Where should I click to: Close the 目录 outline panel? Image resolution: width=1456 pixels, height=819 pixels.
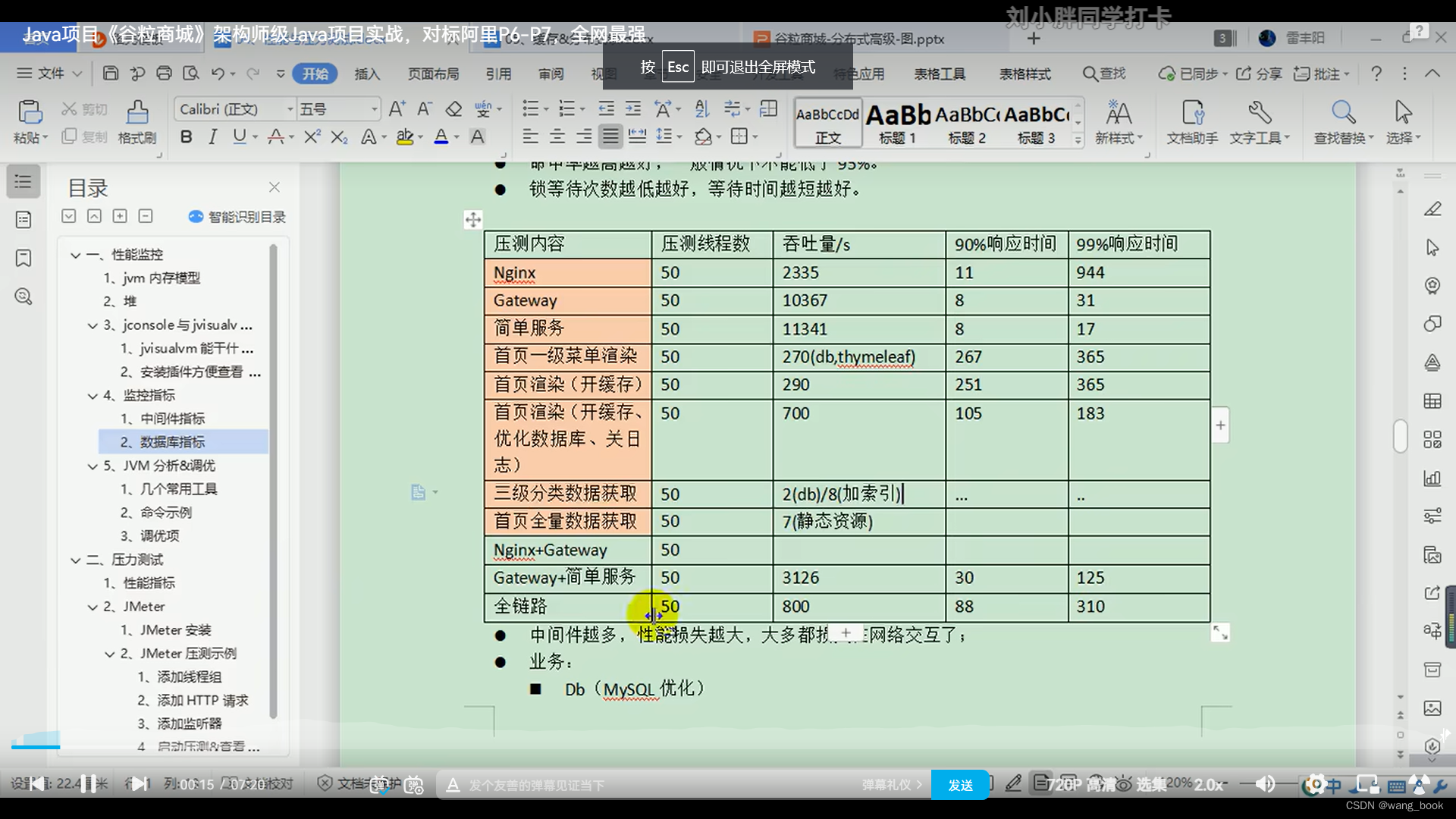[x=275, y=187]
